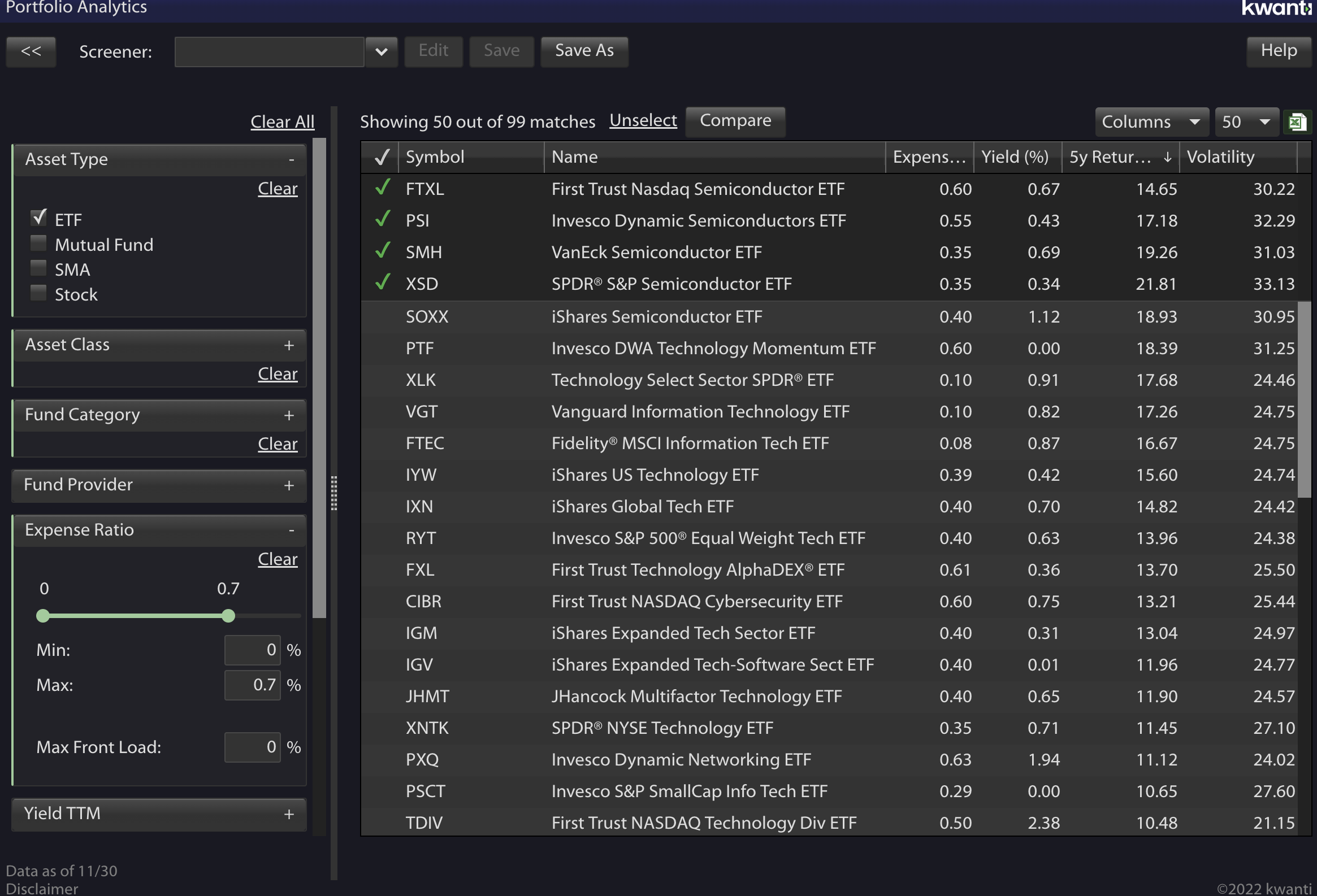Screen dimensions: 1317x896
Task: Expand the Asset Class filter section
Action: 288,345
